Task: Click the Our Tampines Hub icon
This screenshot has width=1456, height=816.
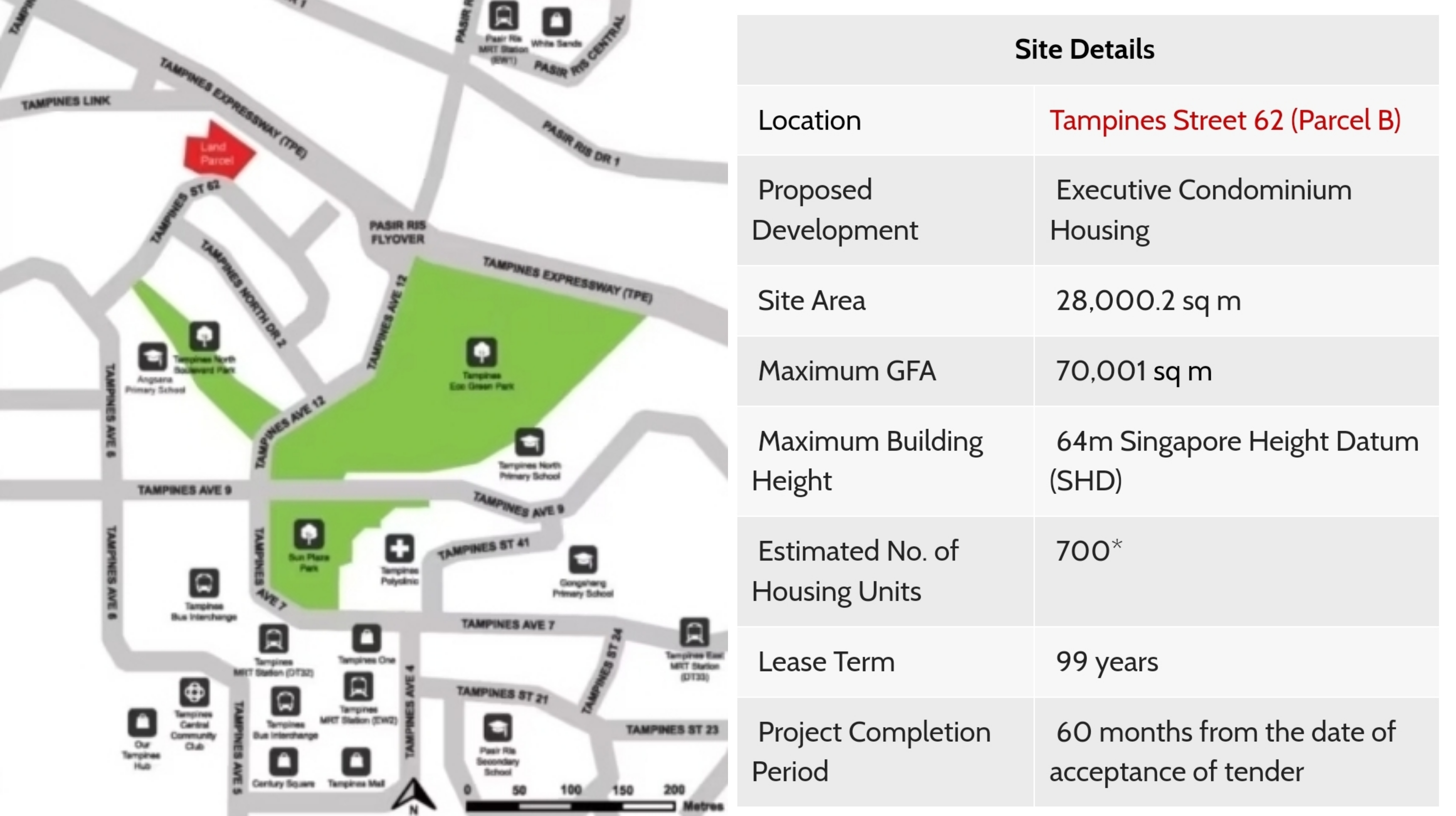Action: click(x=142, y=722)
